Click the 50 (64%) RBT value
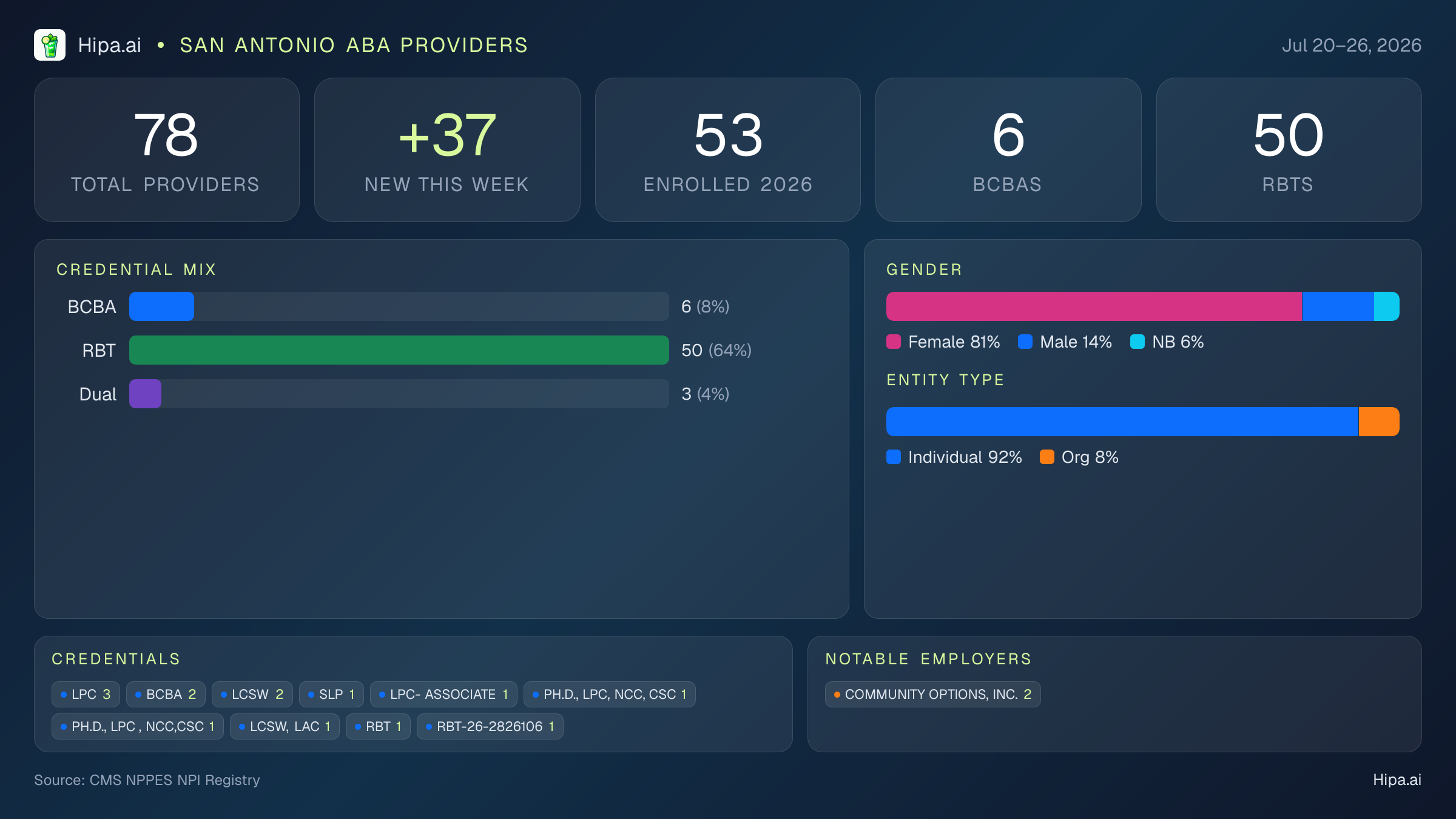The image size is (1456, 819). tap(716, 350)
